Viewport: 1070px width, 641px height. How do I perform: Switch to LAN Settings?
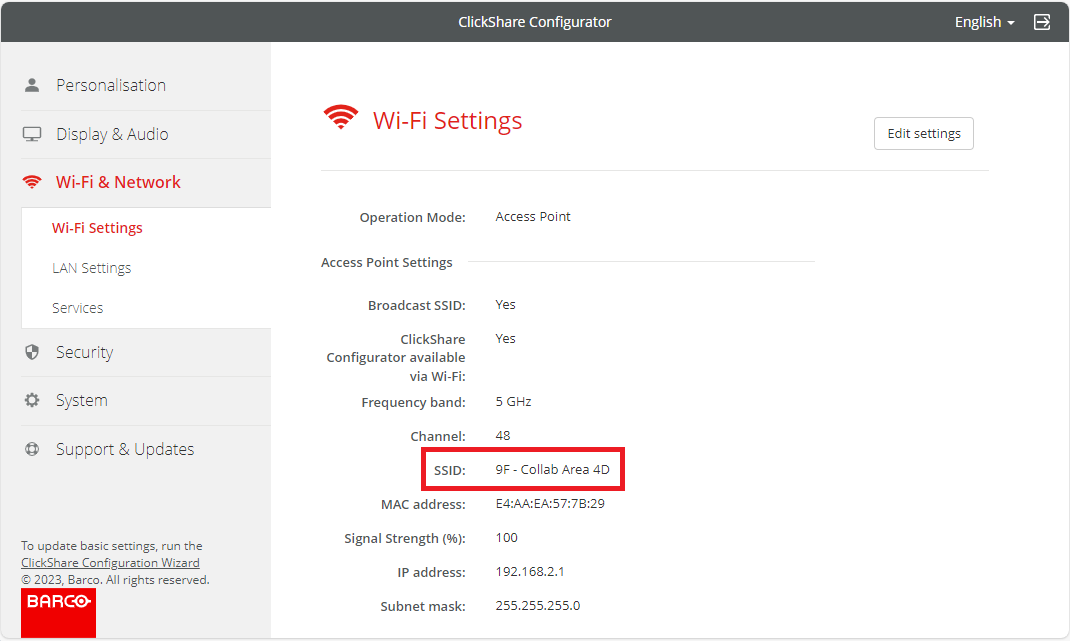tap(92, 267)
